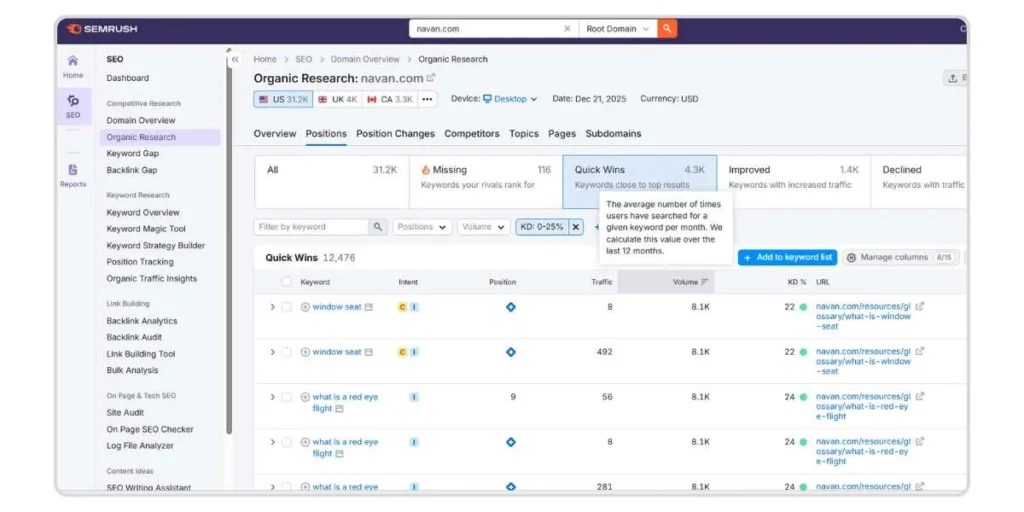The height and width of the screenshot is (512, 1024).
Task: Open URL external-link icon in traffic 492 row
Action: (920, 351)
